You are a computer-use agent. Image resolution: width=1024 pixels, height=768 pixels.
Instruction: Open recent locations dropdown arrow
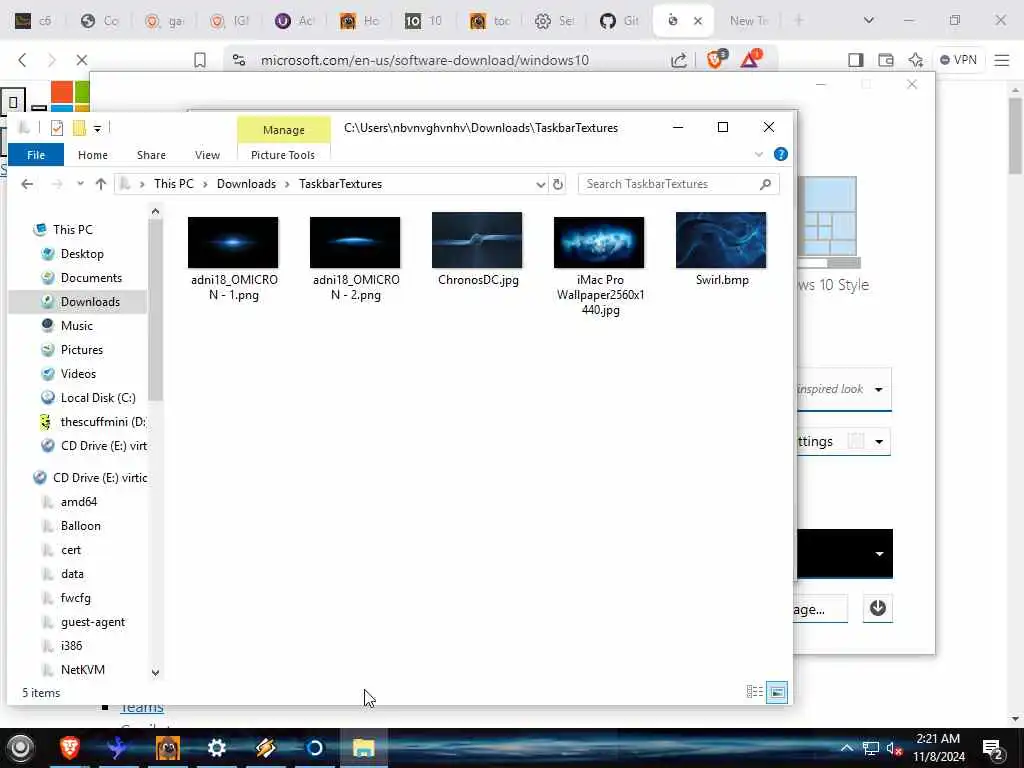(80, 184)
